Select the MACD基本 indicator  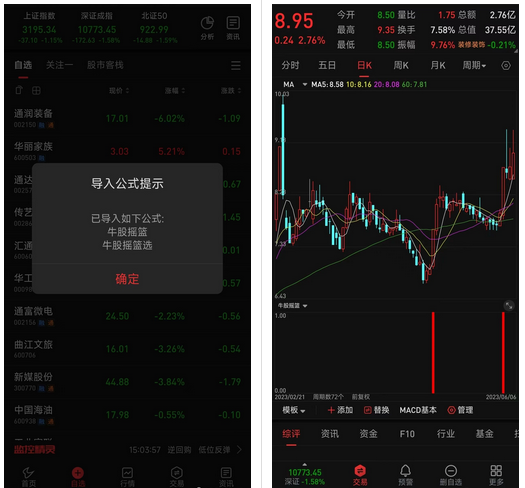[418, 410]
